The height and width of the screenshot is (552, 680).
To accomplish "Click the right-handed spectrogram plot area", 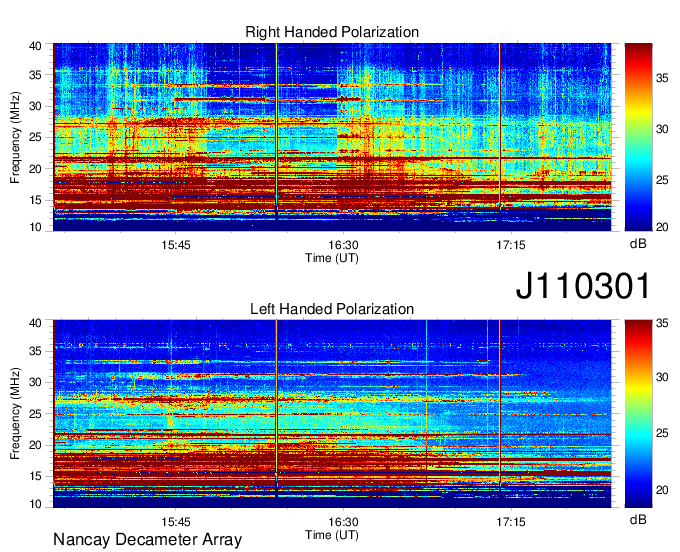I will pyautogui.click(x=332, y=137).
